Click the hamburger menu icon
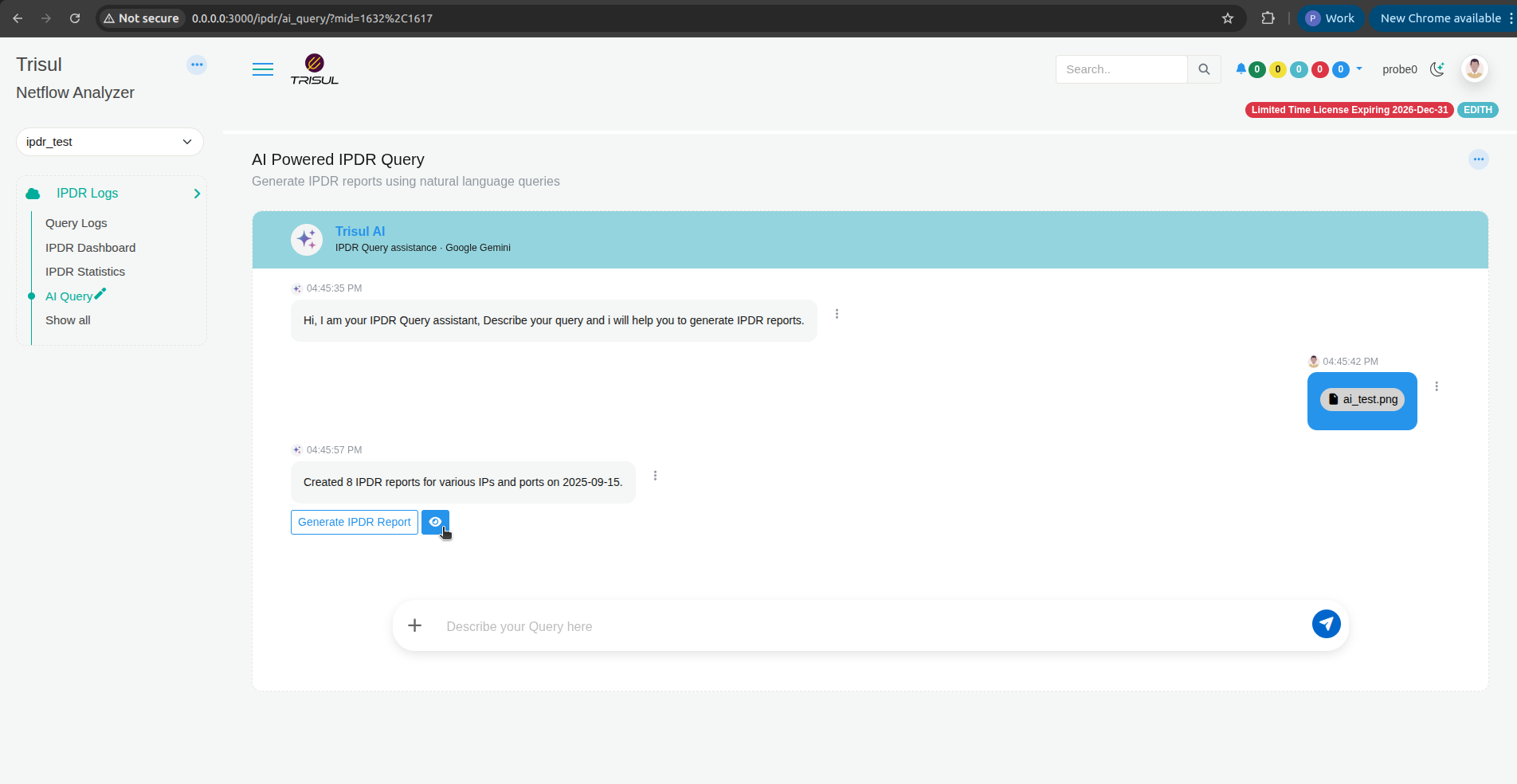The image size is (1517, 784). tap(263, 69)
